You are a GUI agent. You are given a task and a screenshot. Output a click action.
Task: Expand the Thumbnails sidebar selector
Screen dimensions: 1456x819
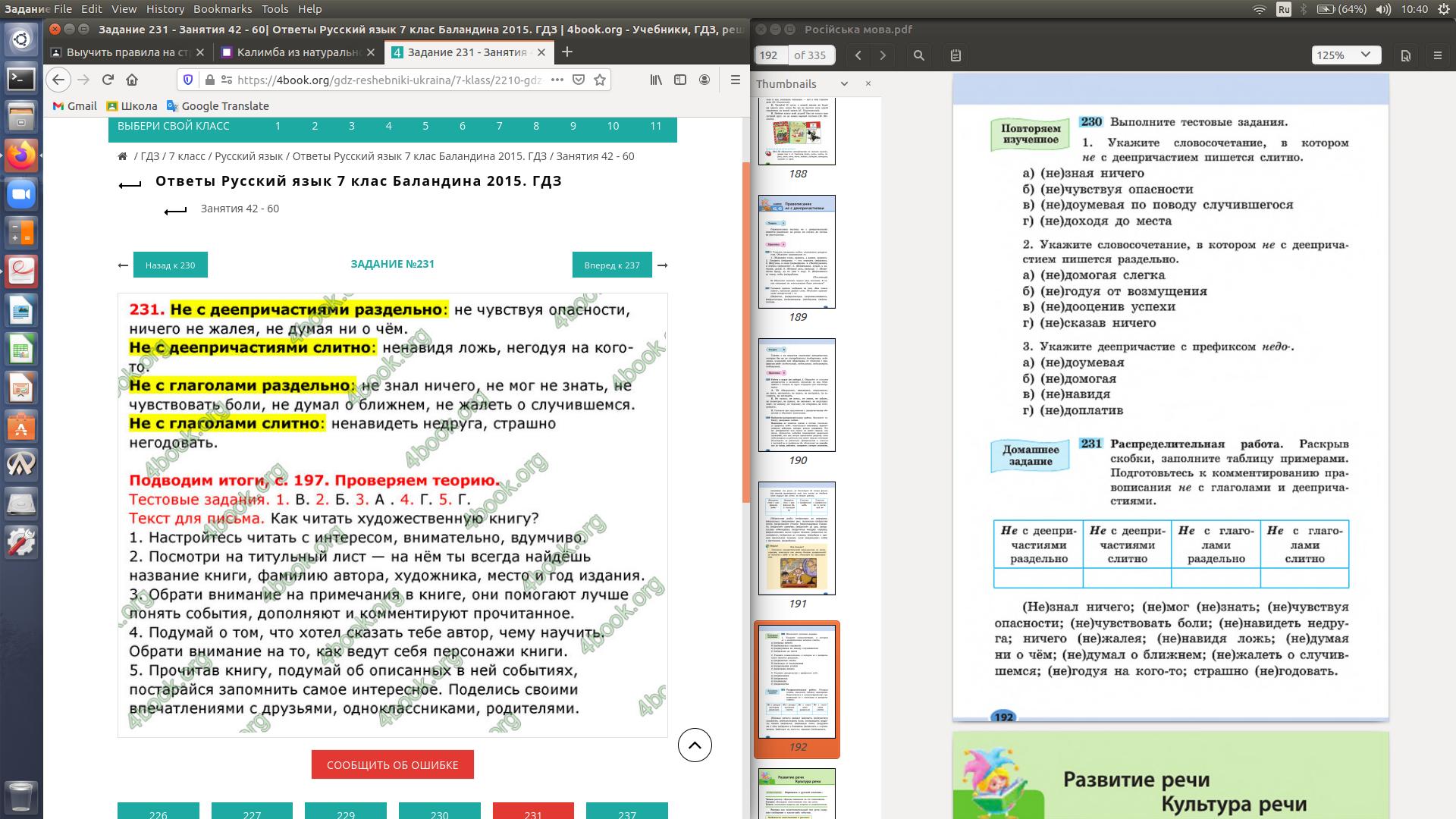[843, 84]
